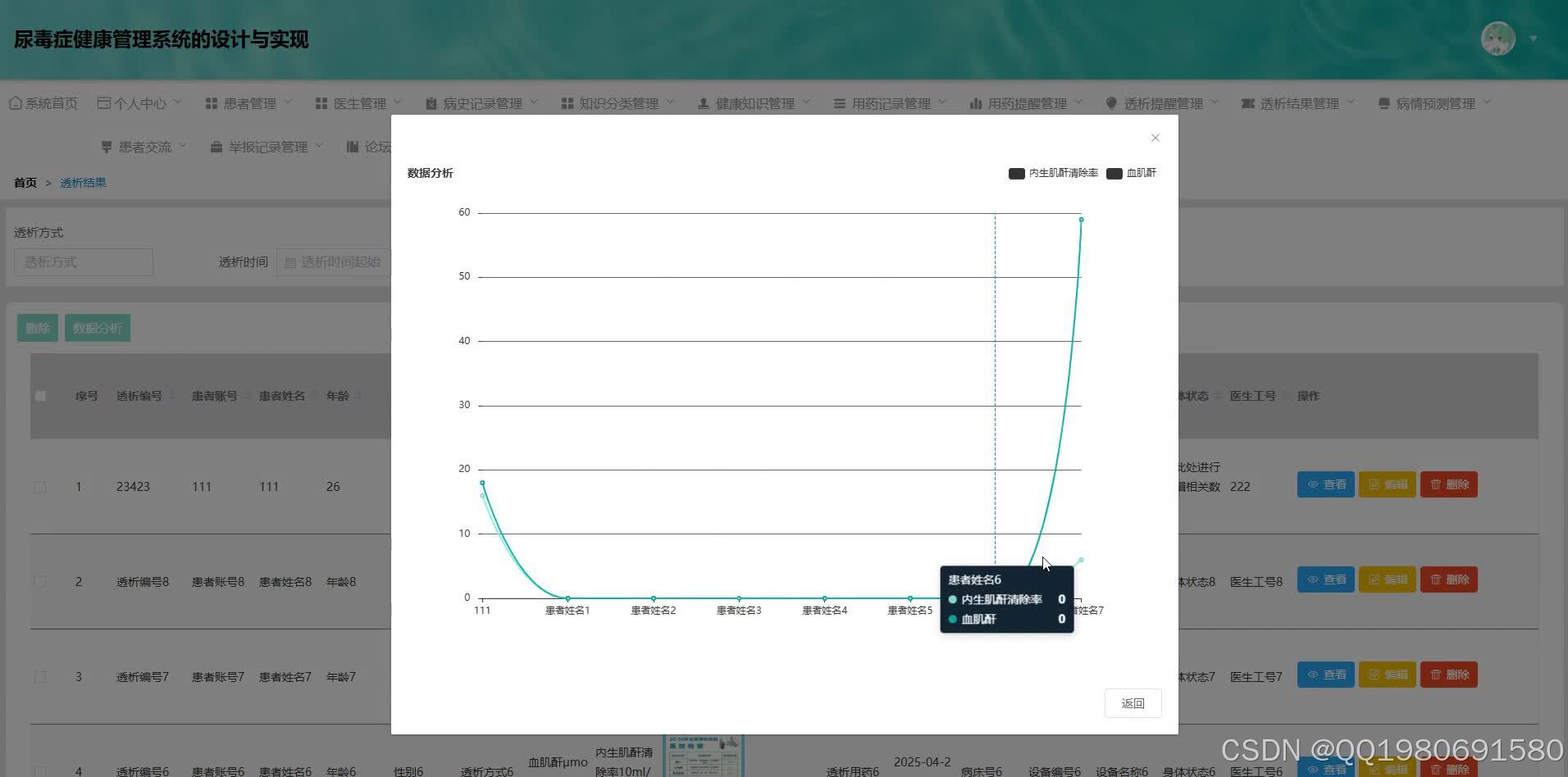Viewport: 1568px width, 777px height.
Task: Close the data analysis dialog
Action: (1155, 138)
